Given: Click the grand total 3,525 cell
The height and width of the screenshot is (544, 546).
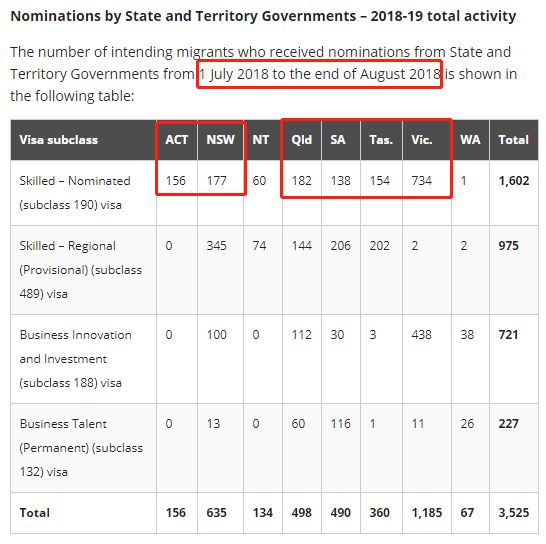Looking at the screenshot, I should coord(514,513).
